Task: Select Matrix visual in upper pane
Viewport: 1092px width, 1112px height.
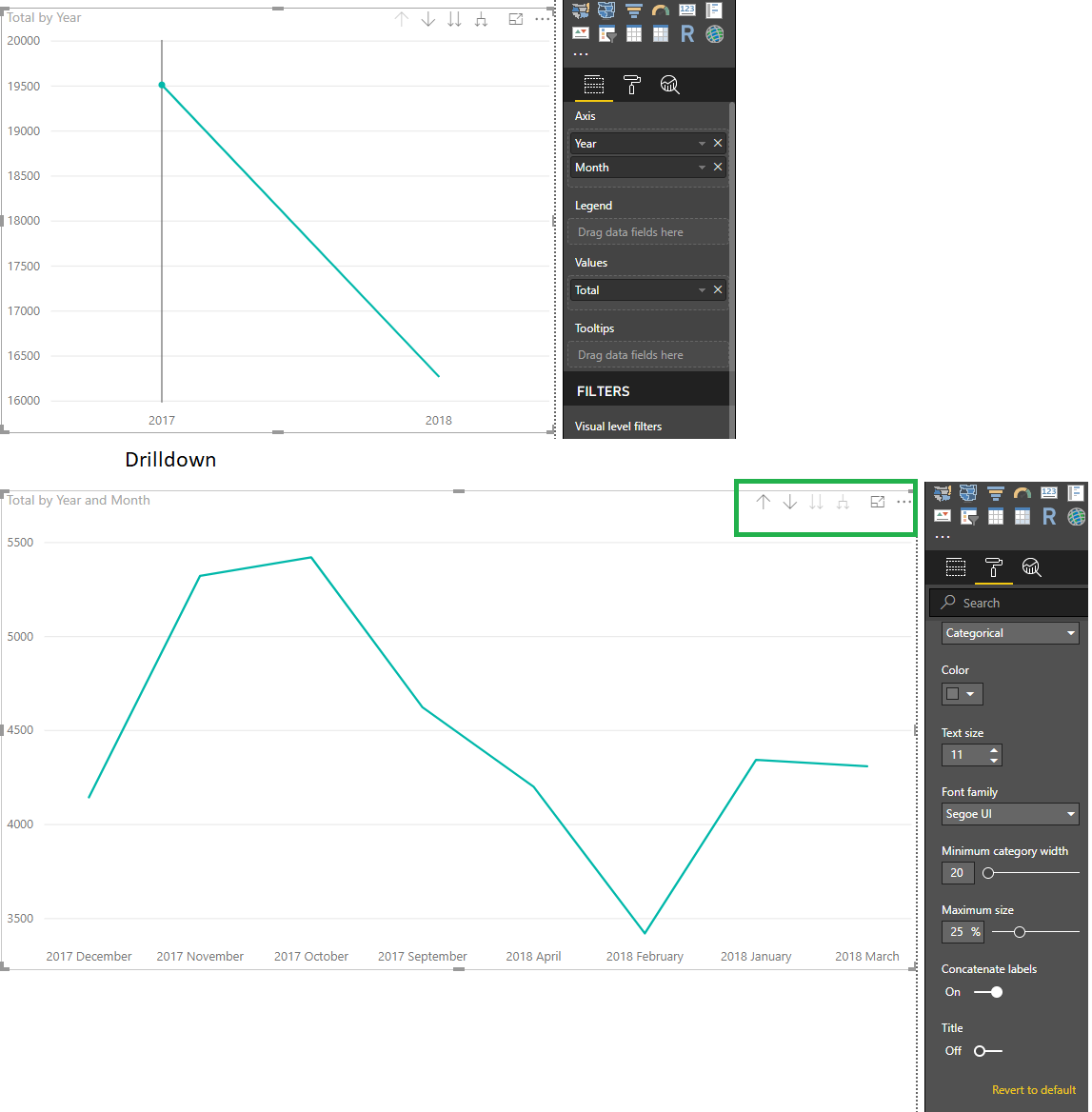Action: [660, 34]
